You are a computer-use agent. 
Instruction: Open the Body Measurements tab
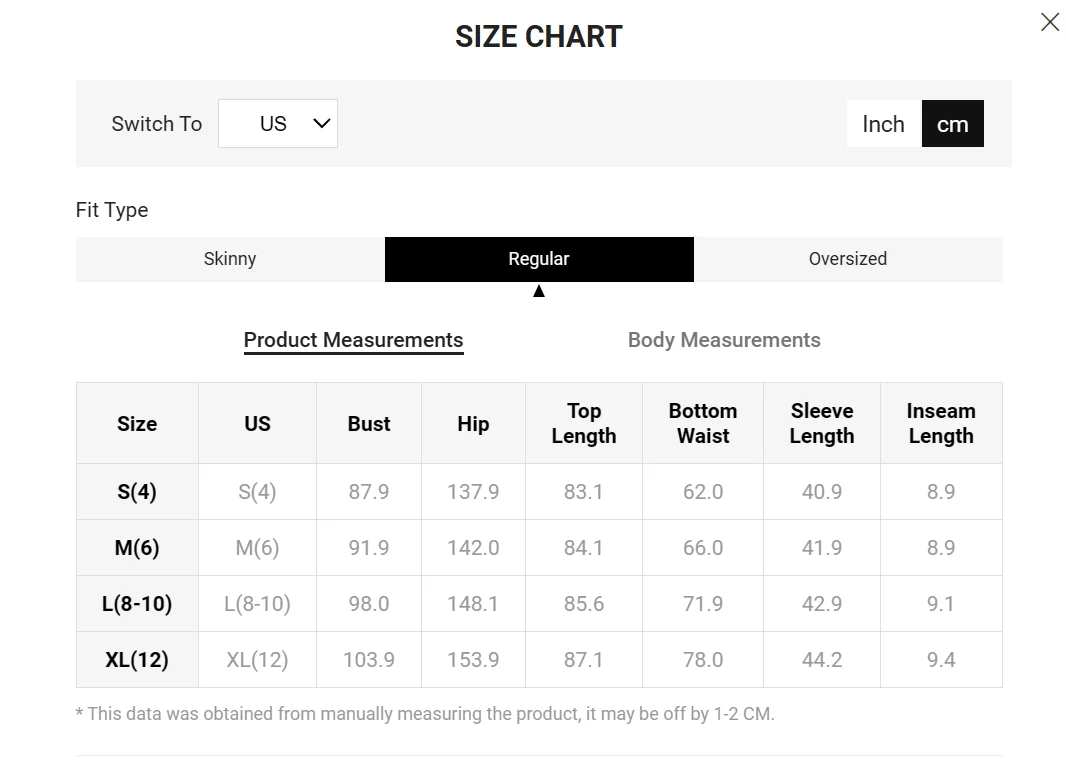point(724,340)
